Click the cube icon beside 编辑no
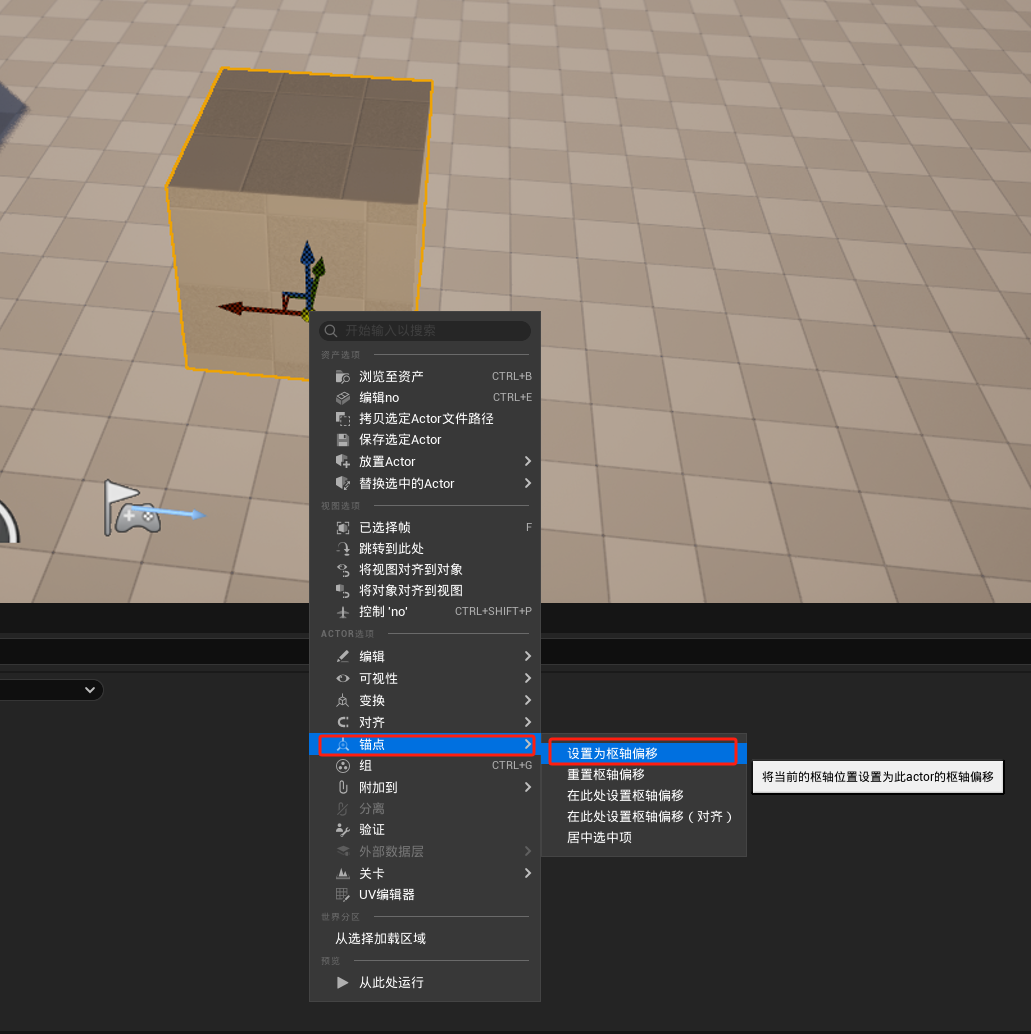 (343, 397)
